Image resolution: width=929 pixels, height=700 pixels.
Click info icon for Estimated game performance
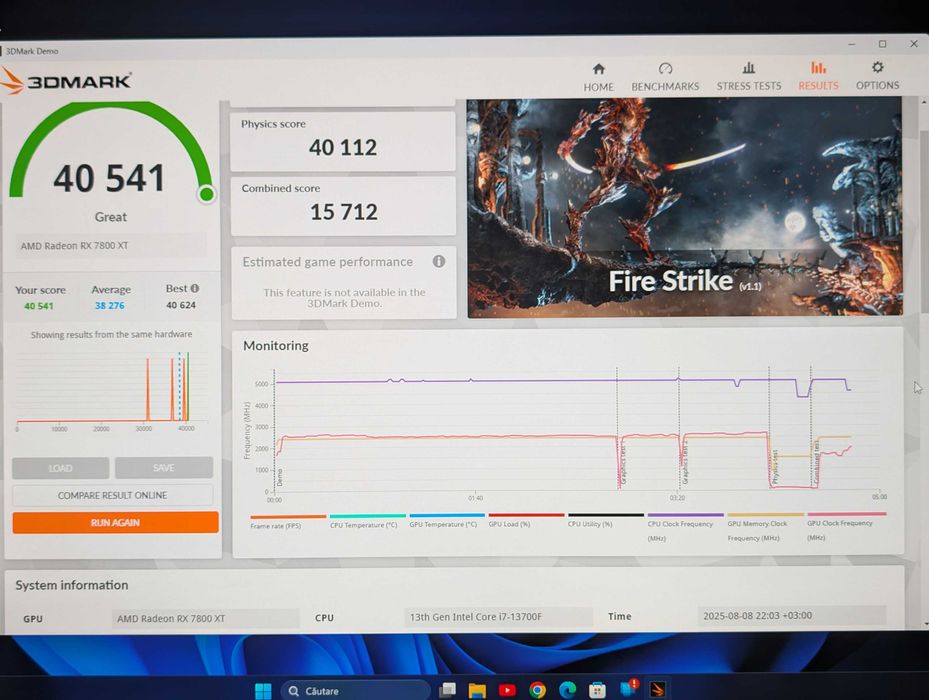point(438,261)
